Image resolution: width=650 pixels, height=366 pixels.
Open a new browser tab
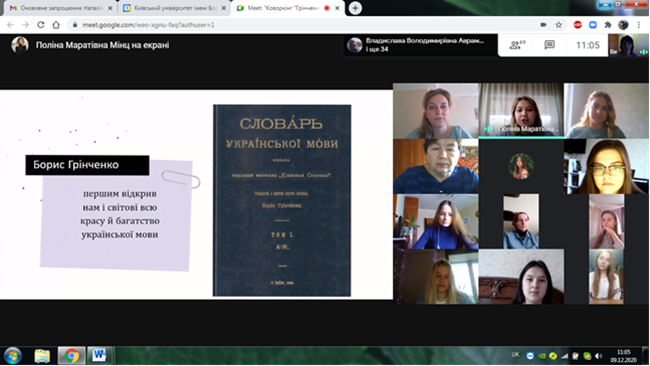(355, 8)
